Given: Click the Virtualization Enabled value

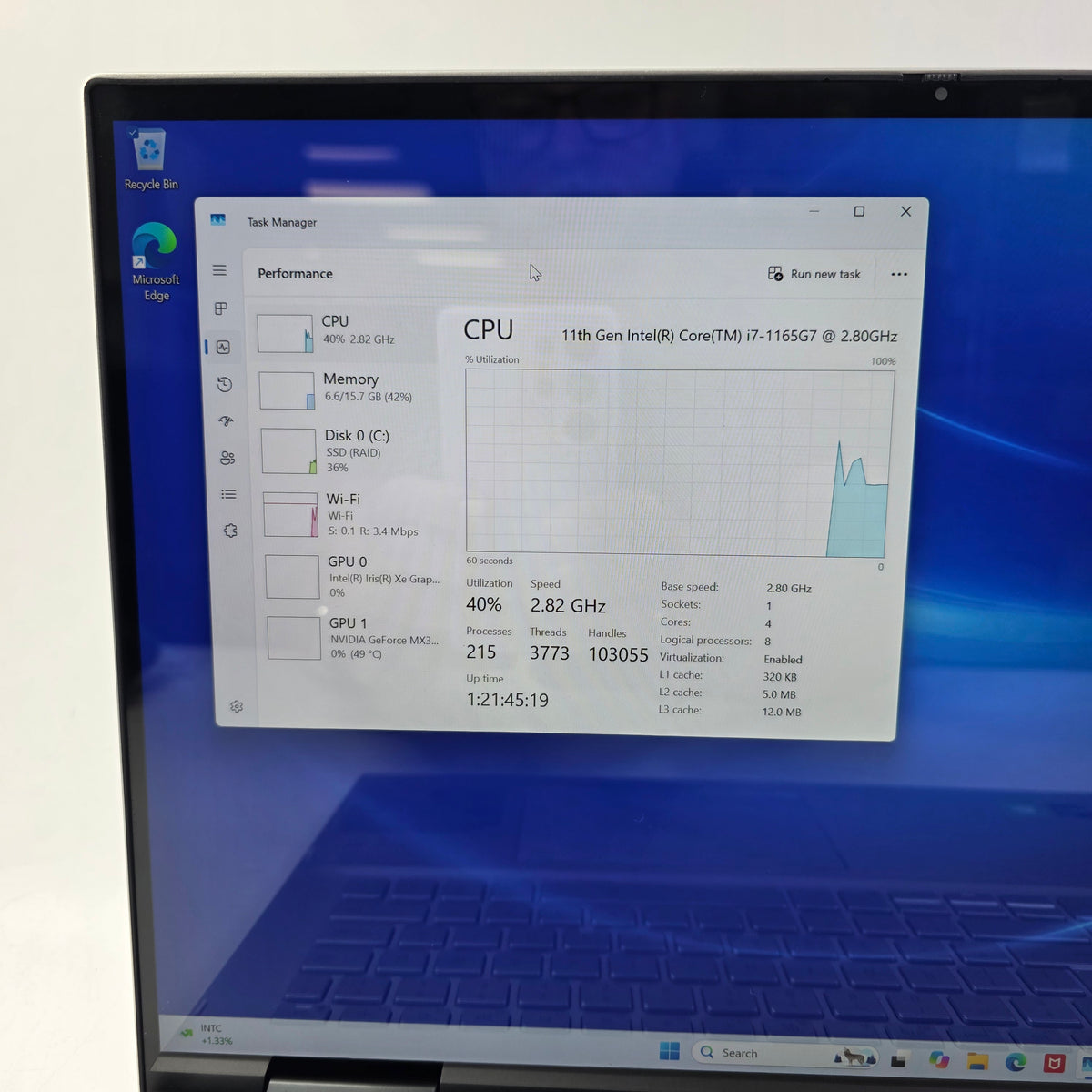Looking at the screenshot, I should [783, 660].
